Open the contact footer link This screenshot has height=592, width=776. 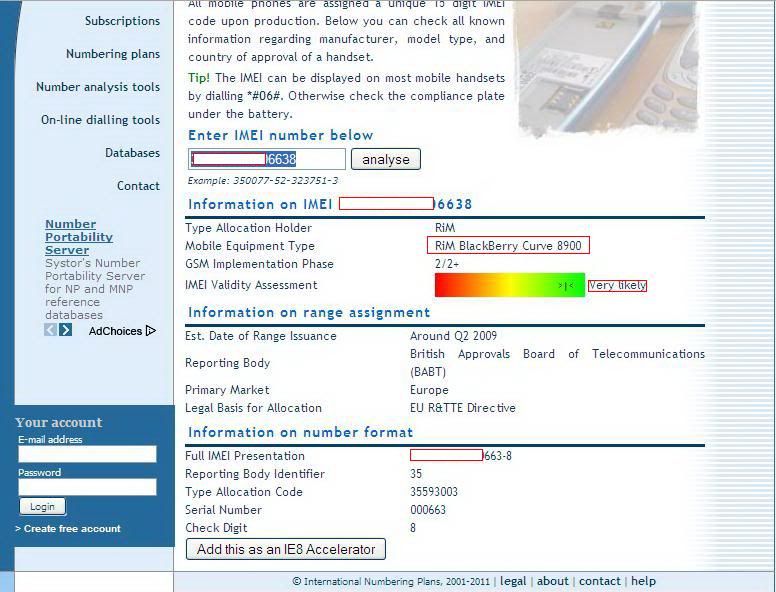(x=600, y=581)
